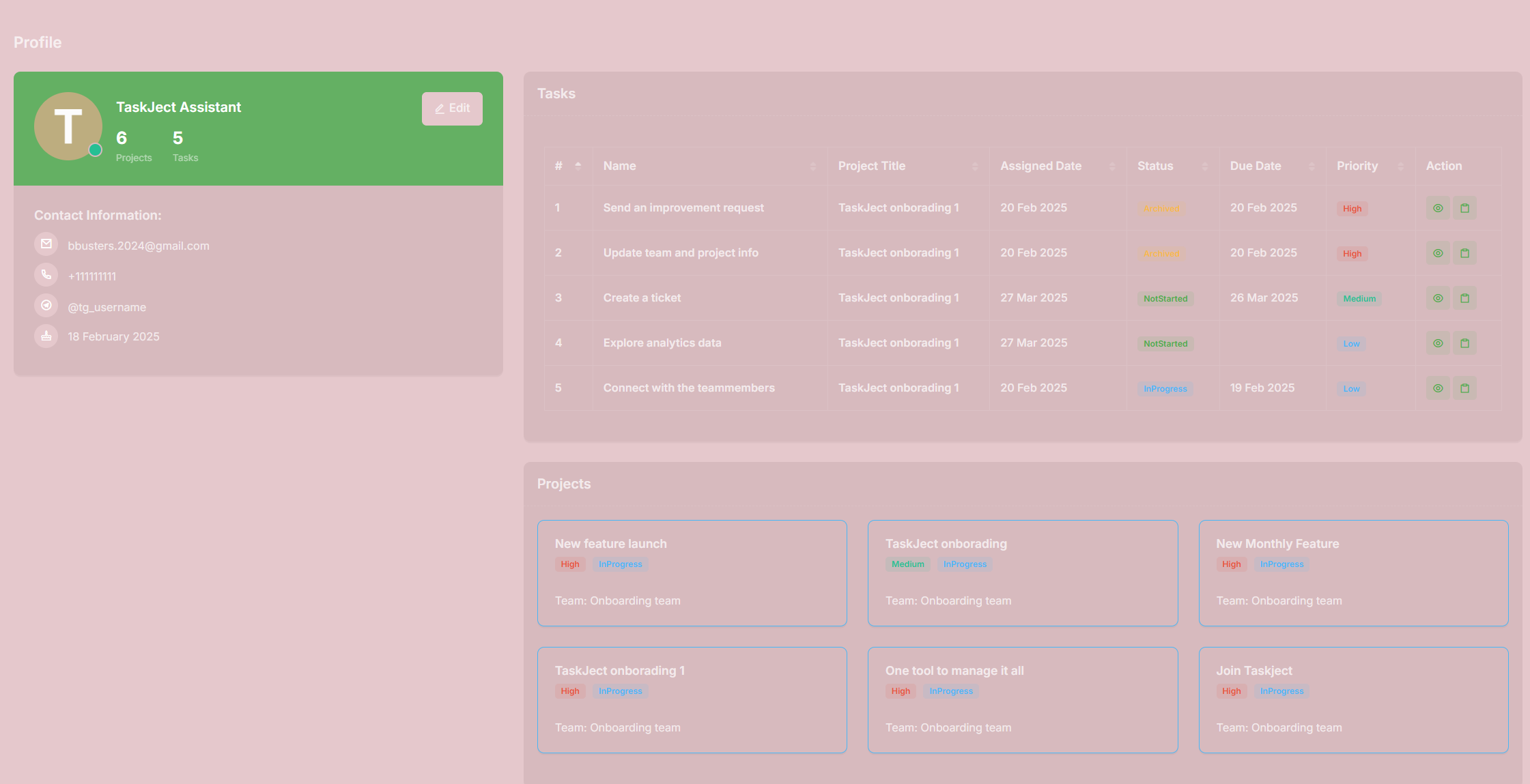Click the green online status dot

(x=96, y=150)
